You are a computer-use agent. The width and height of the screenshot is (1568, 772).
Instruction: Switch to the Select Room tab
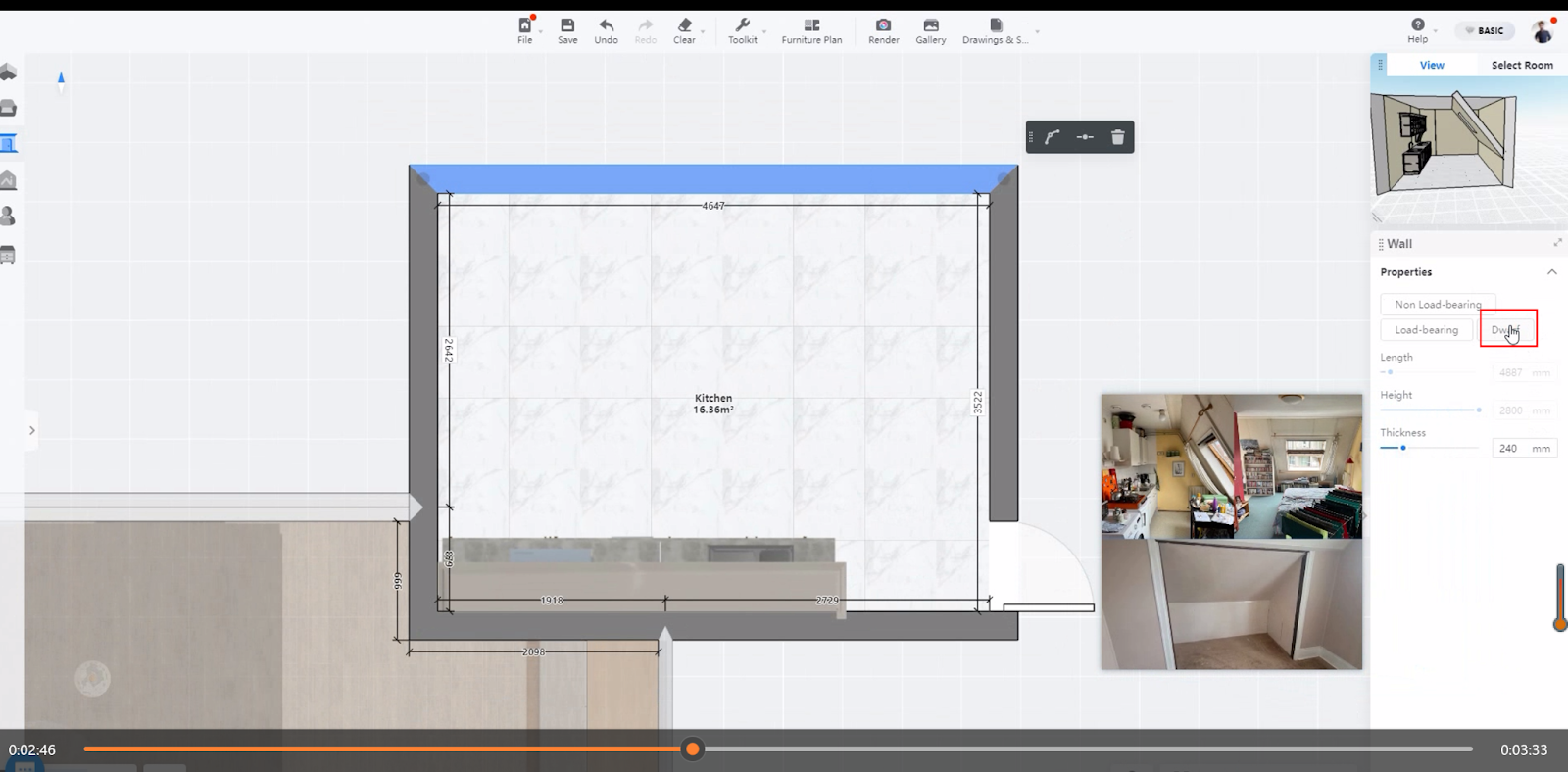(x=1521, y=65)
